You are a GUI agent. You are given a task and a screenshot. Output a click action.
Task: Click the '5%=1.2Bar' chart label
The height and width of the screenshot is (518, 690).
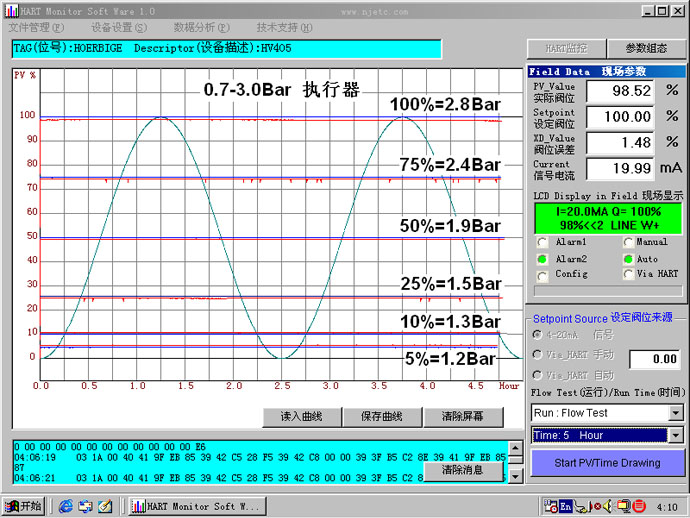tap(450, 359)
